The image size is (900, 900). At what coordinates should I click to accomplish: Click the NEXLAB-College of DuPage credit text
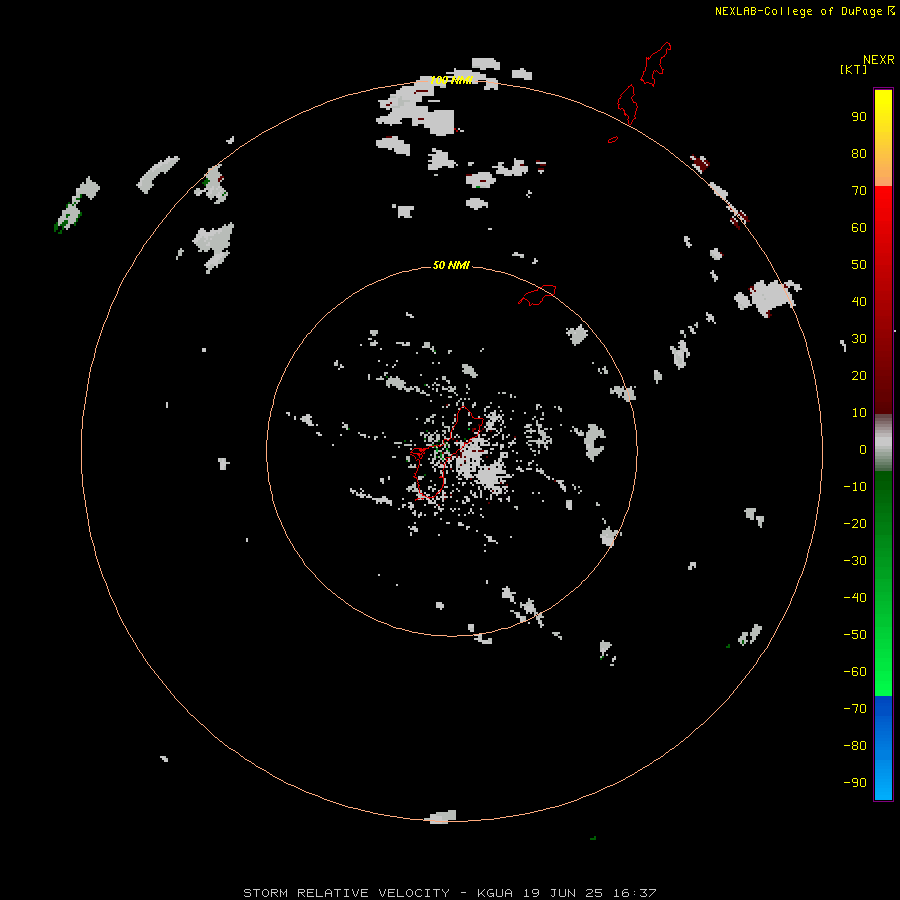pyautogui.click(x=798, y=11)
